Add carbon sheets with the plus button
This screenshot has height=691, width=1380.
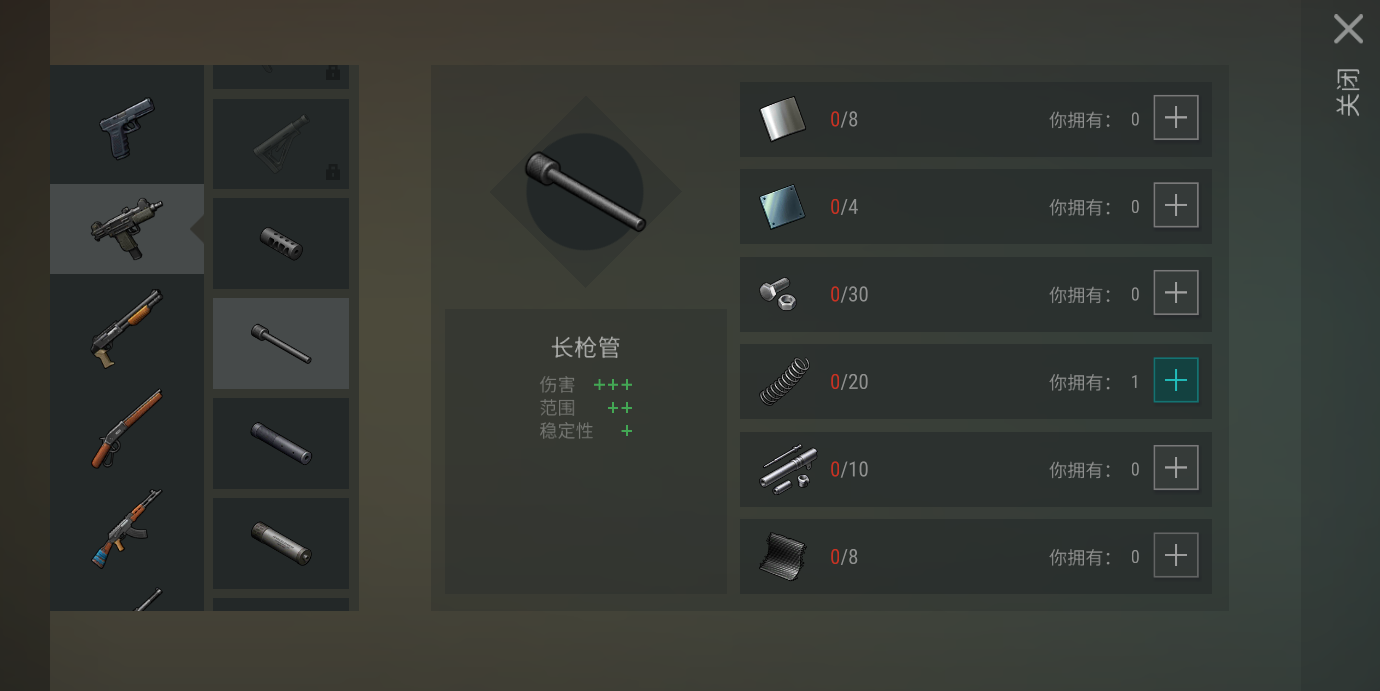pos(1176,555)
